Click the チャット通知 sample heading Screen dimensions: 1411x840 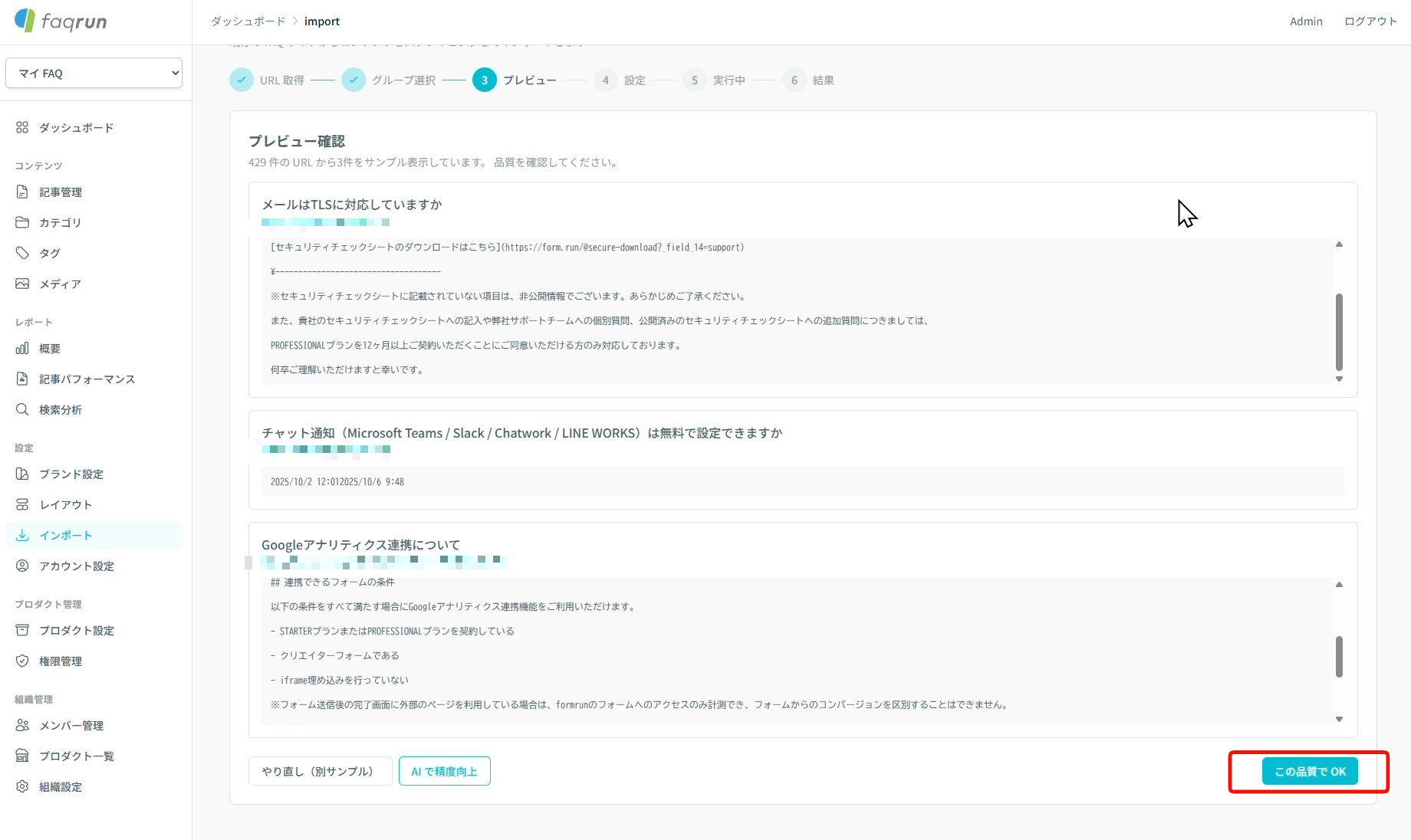[x=521, y=433]
